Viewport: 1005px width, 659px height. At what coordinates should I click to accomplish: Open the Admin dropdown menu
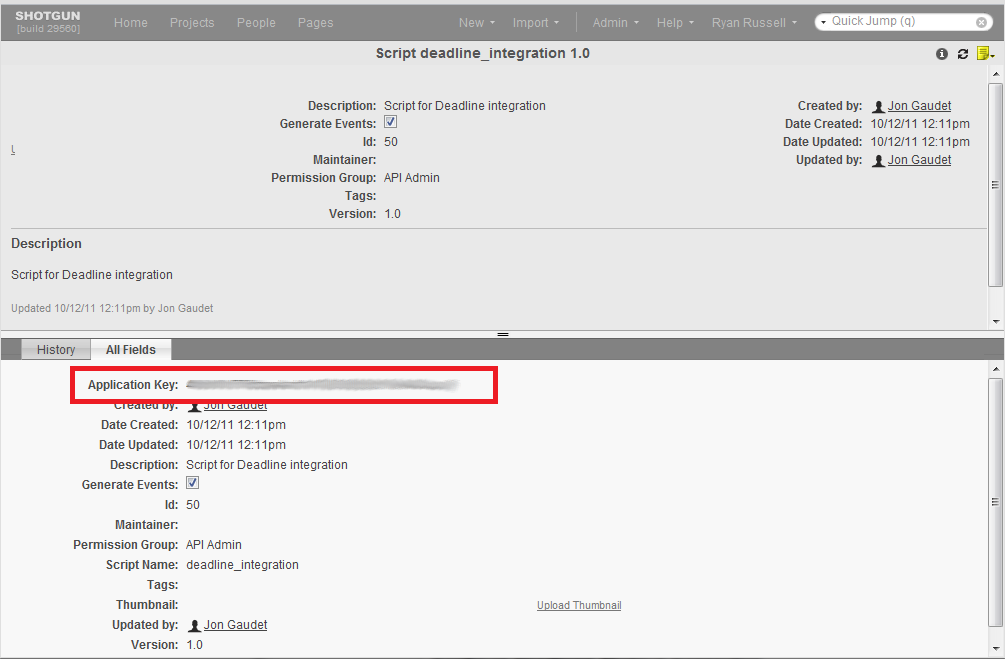[x=615, y=22]
